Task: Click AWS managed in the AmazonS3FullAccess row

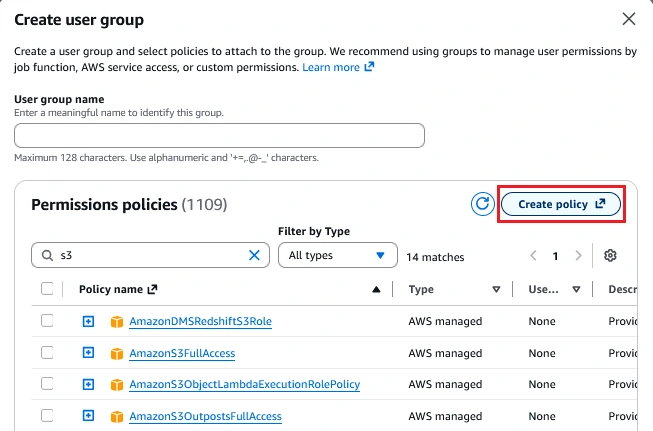Action: tap(445, 353)
